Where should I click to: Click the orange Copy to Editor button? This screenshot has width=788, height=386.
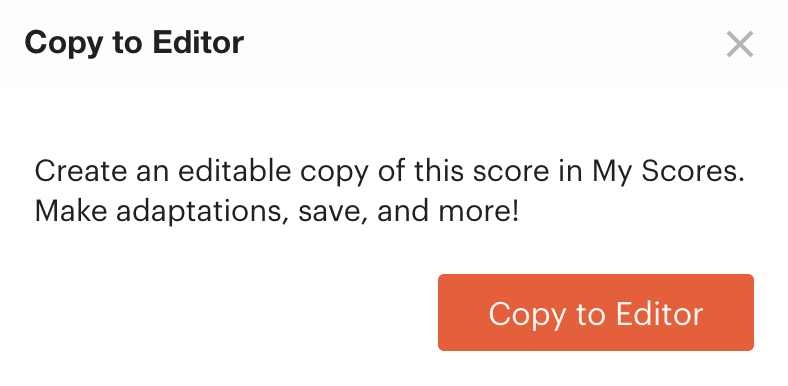click(596, 312)
